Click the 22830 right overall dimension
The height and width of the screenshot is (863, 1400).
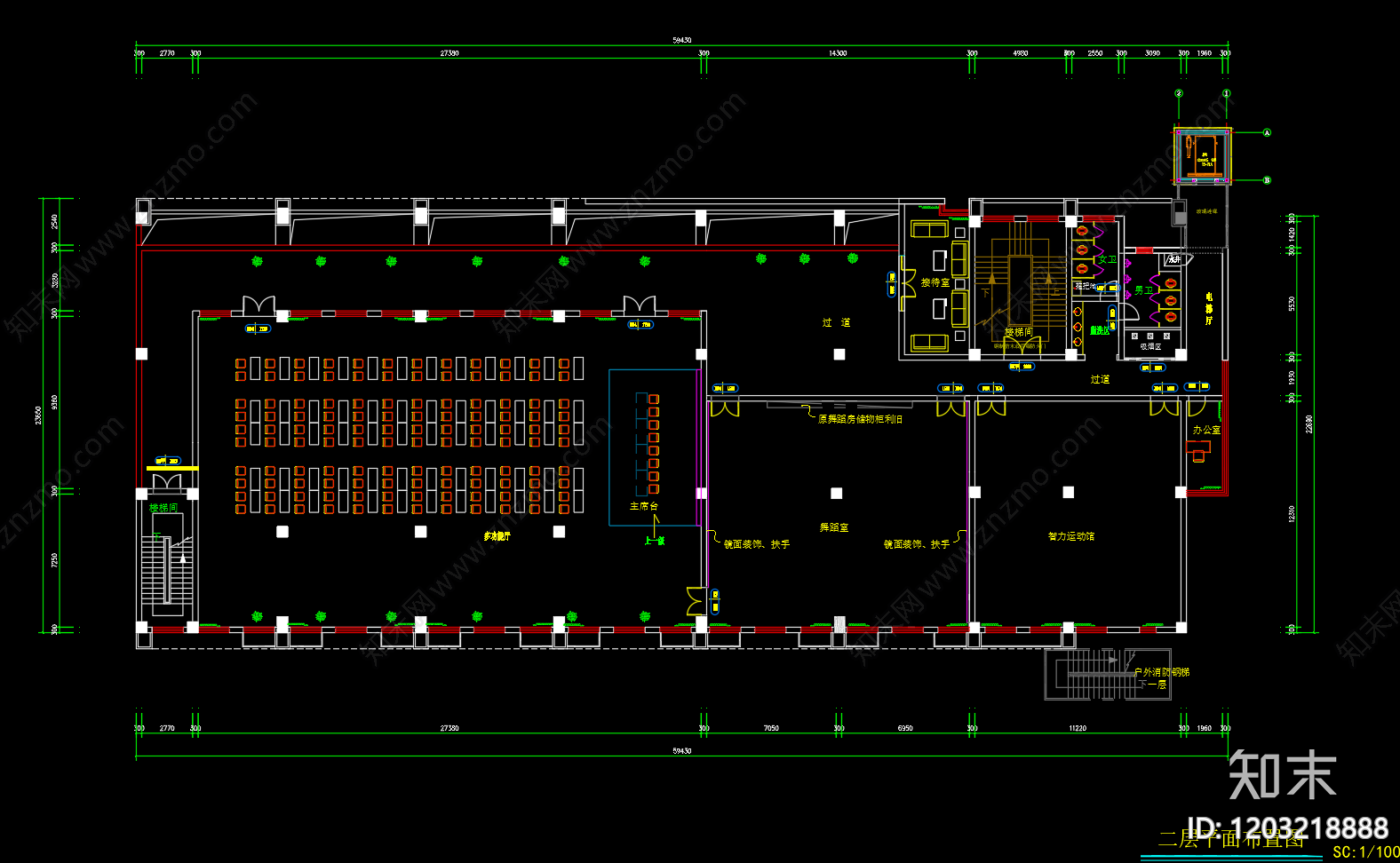coord(1309,424)
